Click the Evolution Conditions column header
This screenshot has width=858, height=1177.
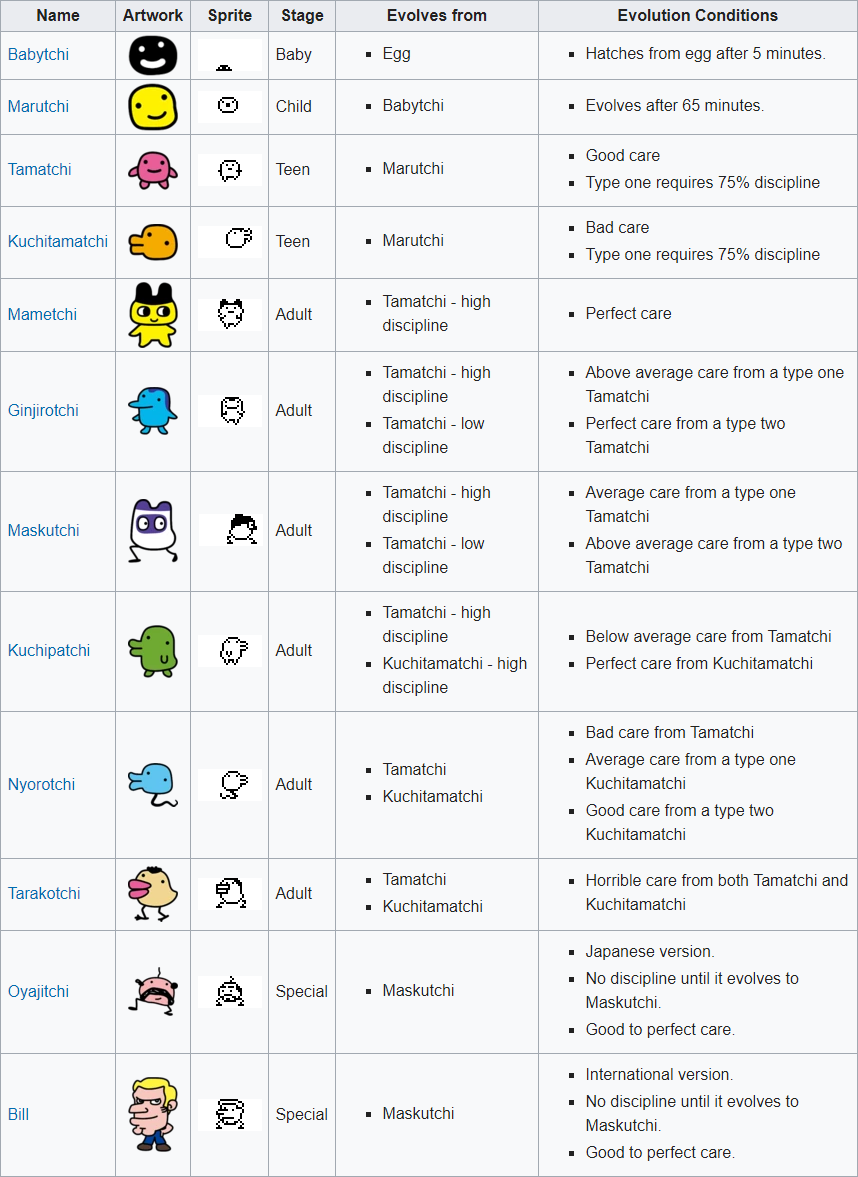tap(697, 15)
